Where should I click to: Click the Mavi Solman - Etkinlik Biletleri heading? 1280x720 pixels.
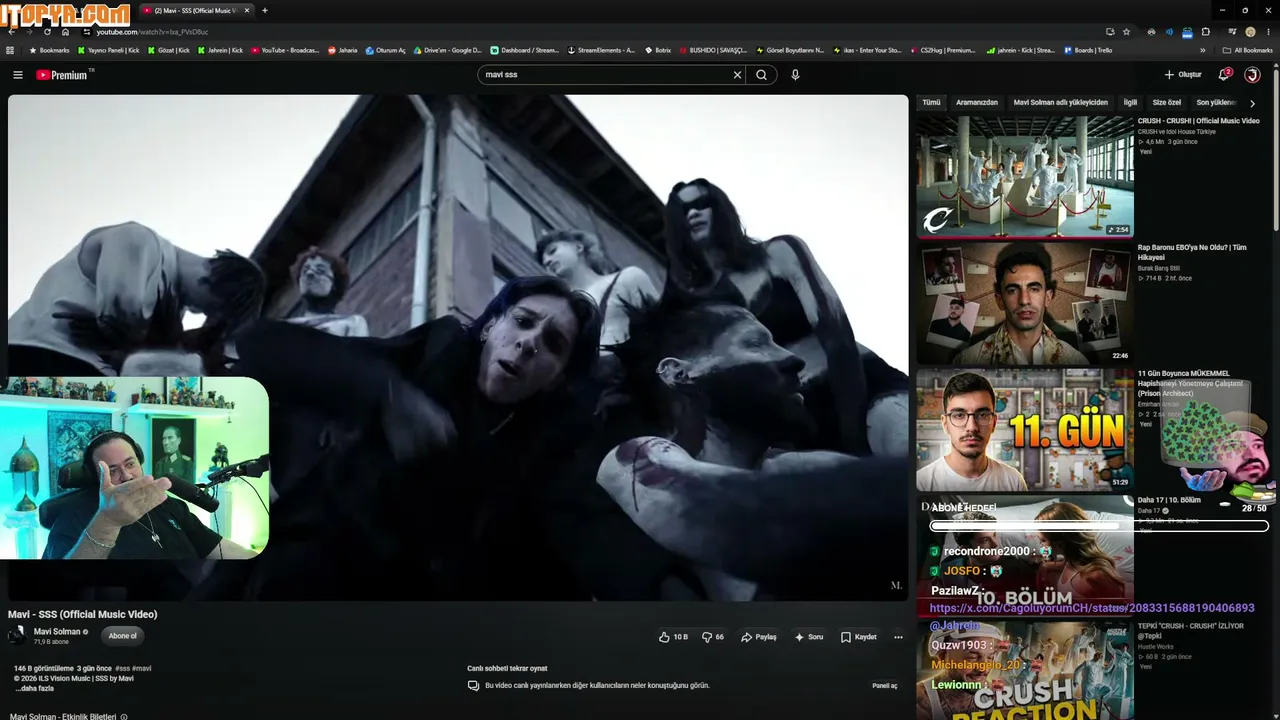[62, 716]
